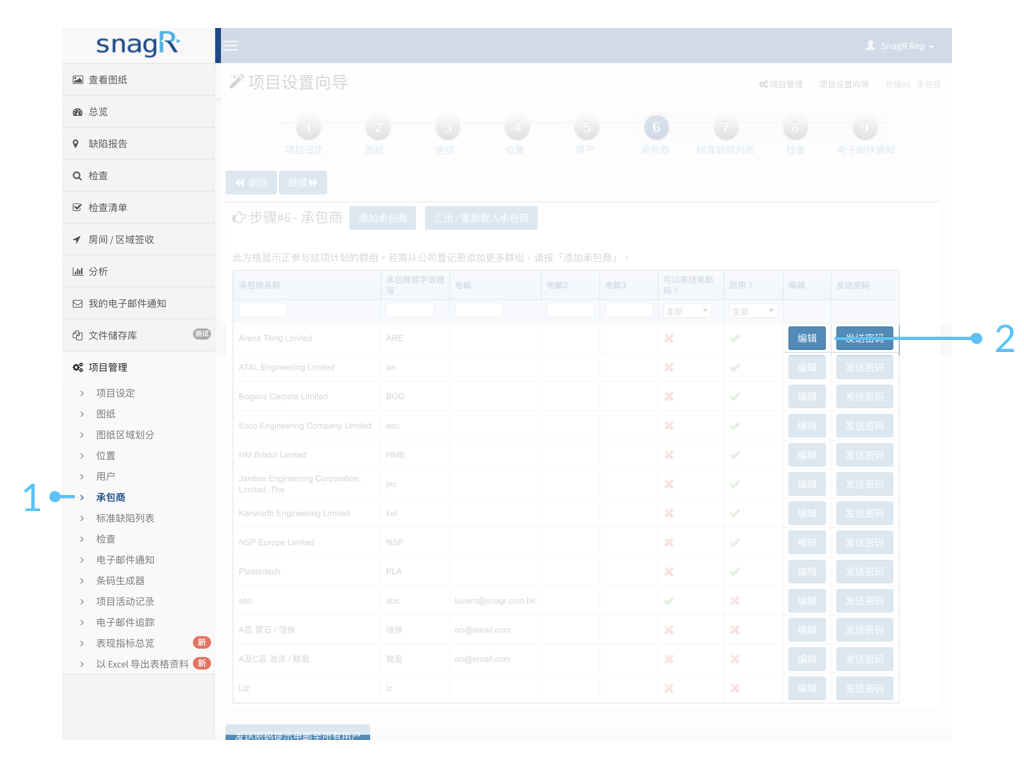Screen dimensions: 1024x768
Task: Click the 承包商名称 filter input
Action: click(x=263, y=310)
